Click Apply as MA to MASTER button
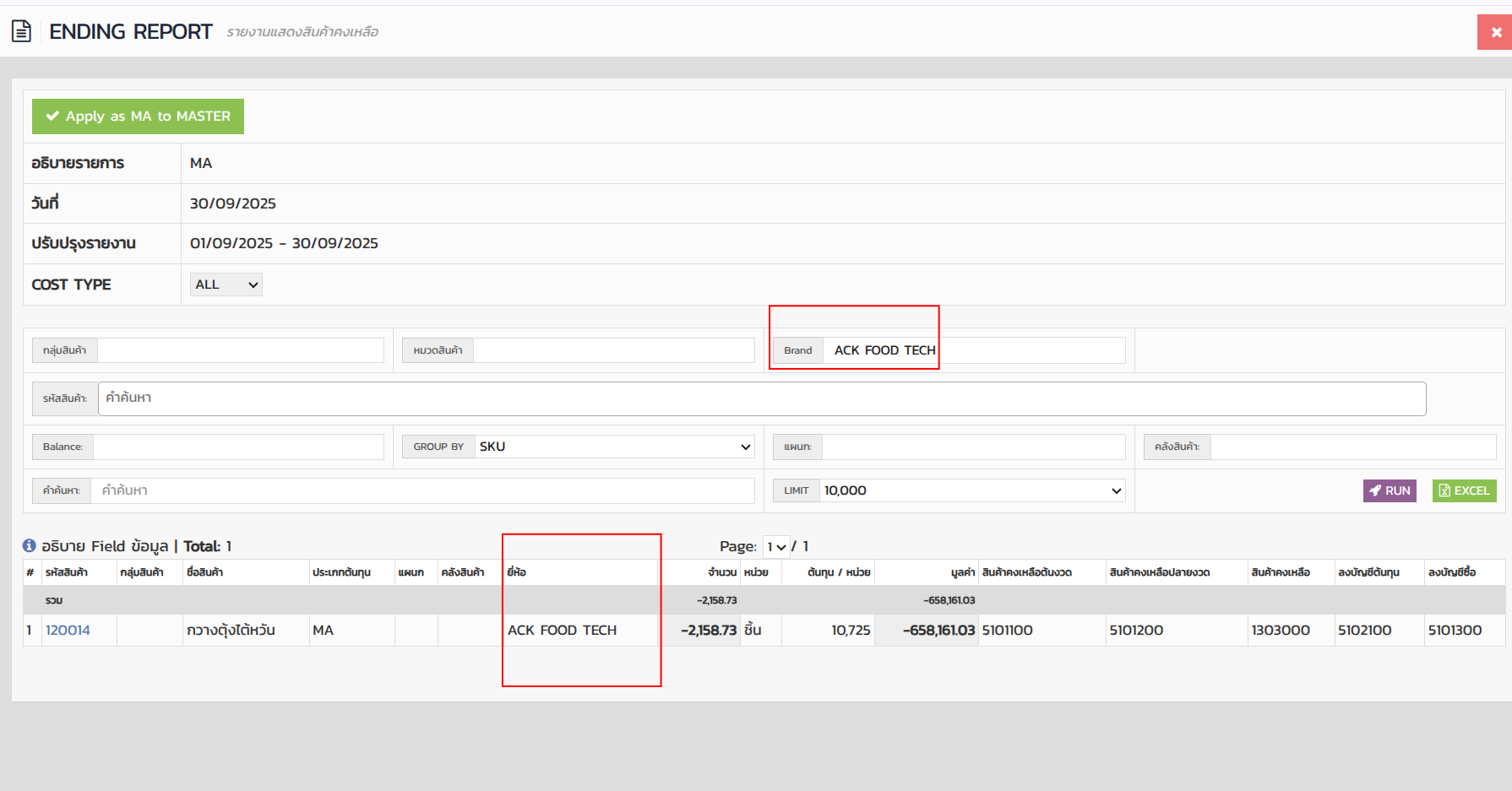1512x791 pixels. (138, 116)
